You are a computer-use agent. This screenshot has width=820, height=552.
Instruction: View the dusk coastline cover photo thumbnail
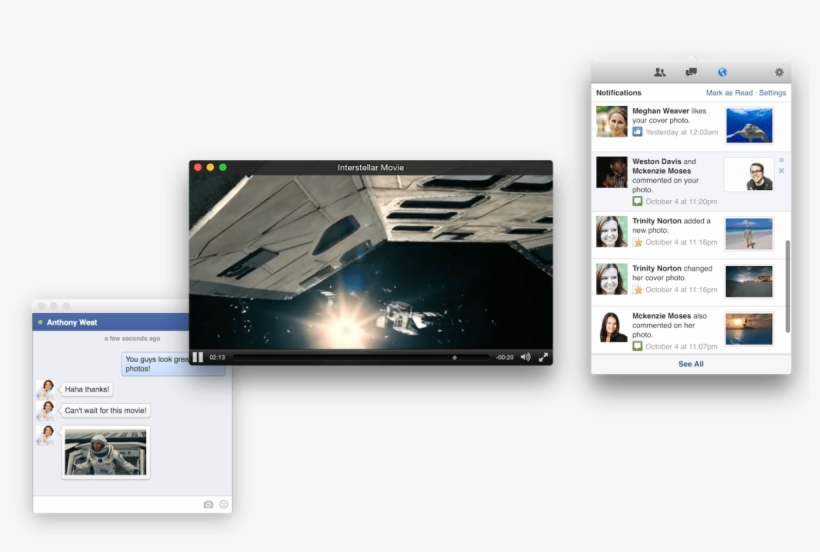(x=749, y=281)
